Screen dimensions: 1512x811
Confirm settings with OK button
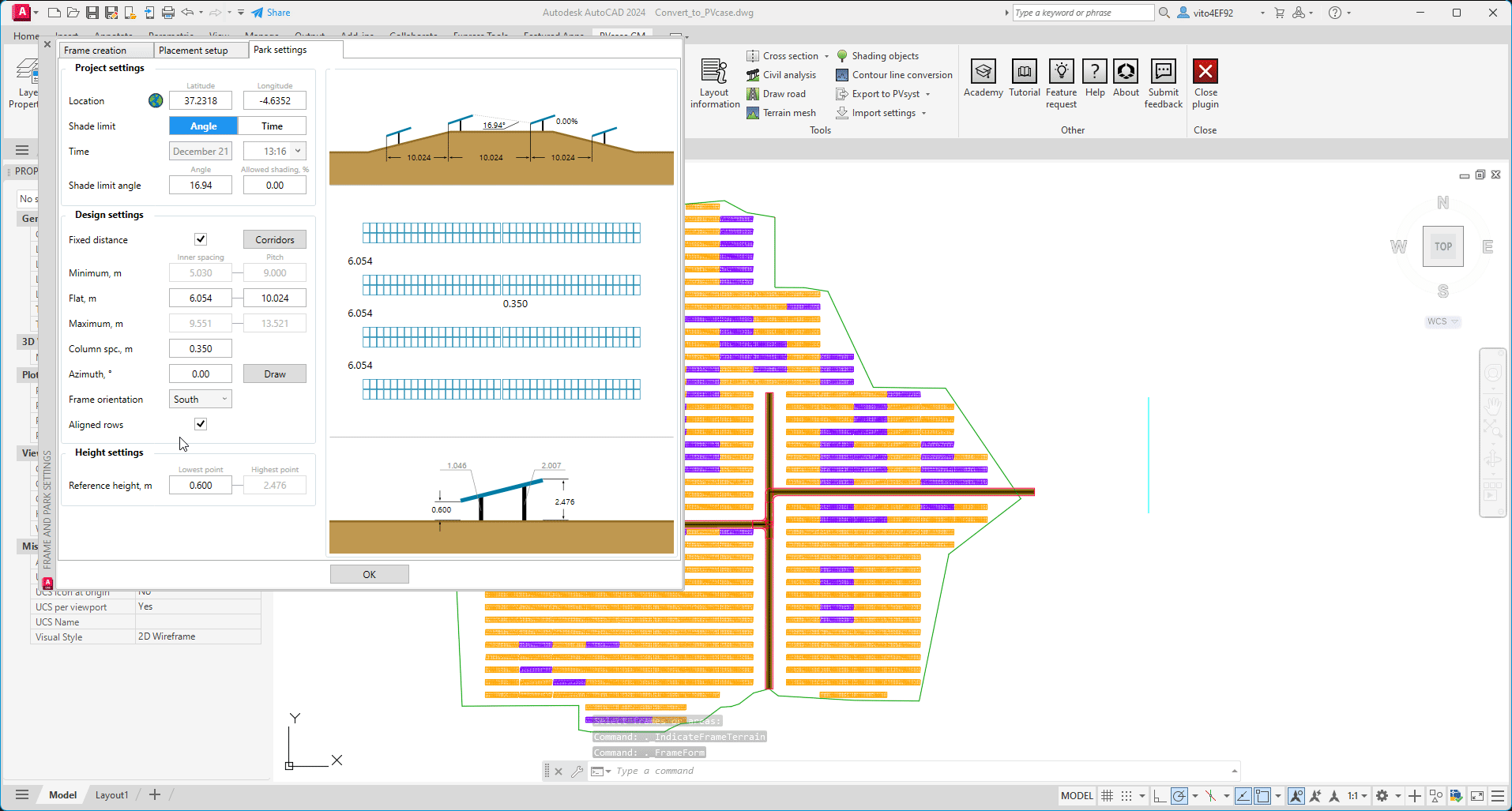click(369, 574)
